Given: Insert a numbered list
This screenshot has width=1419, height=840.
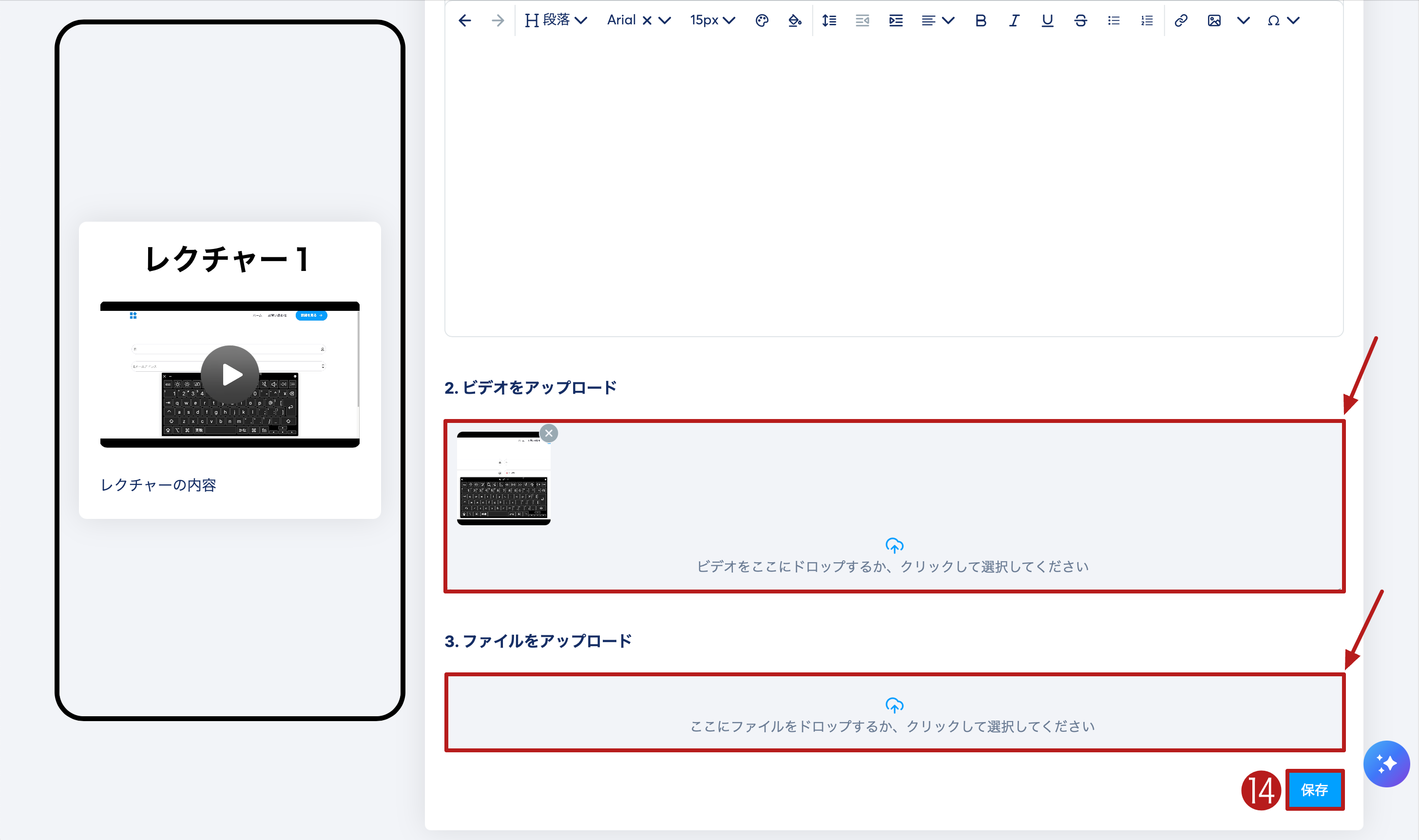Looking at the screenshot, I should pos(1147,21).
